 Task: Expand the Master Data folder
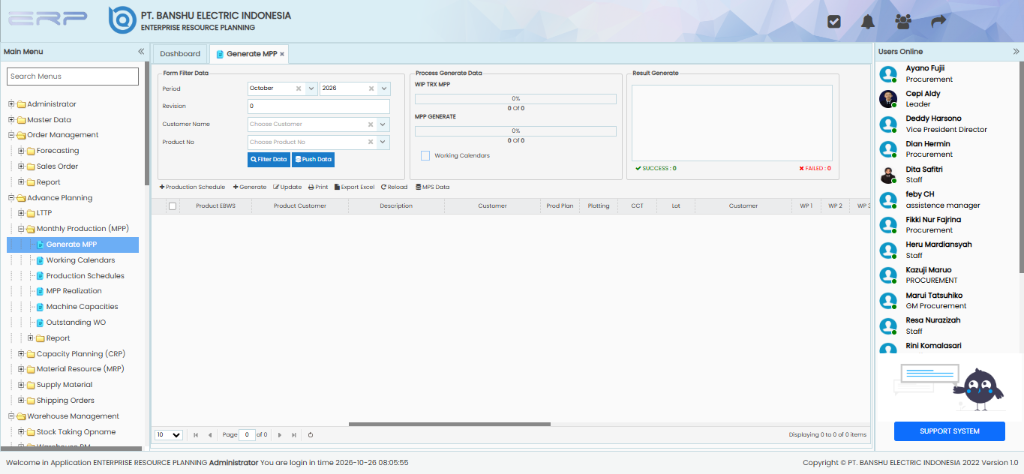[11, 119]
